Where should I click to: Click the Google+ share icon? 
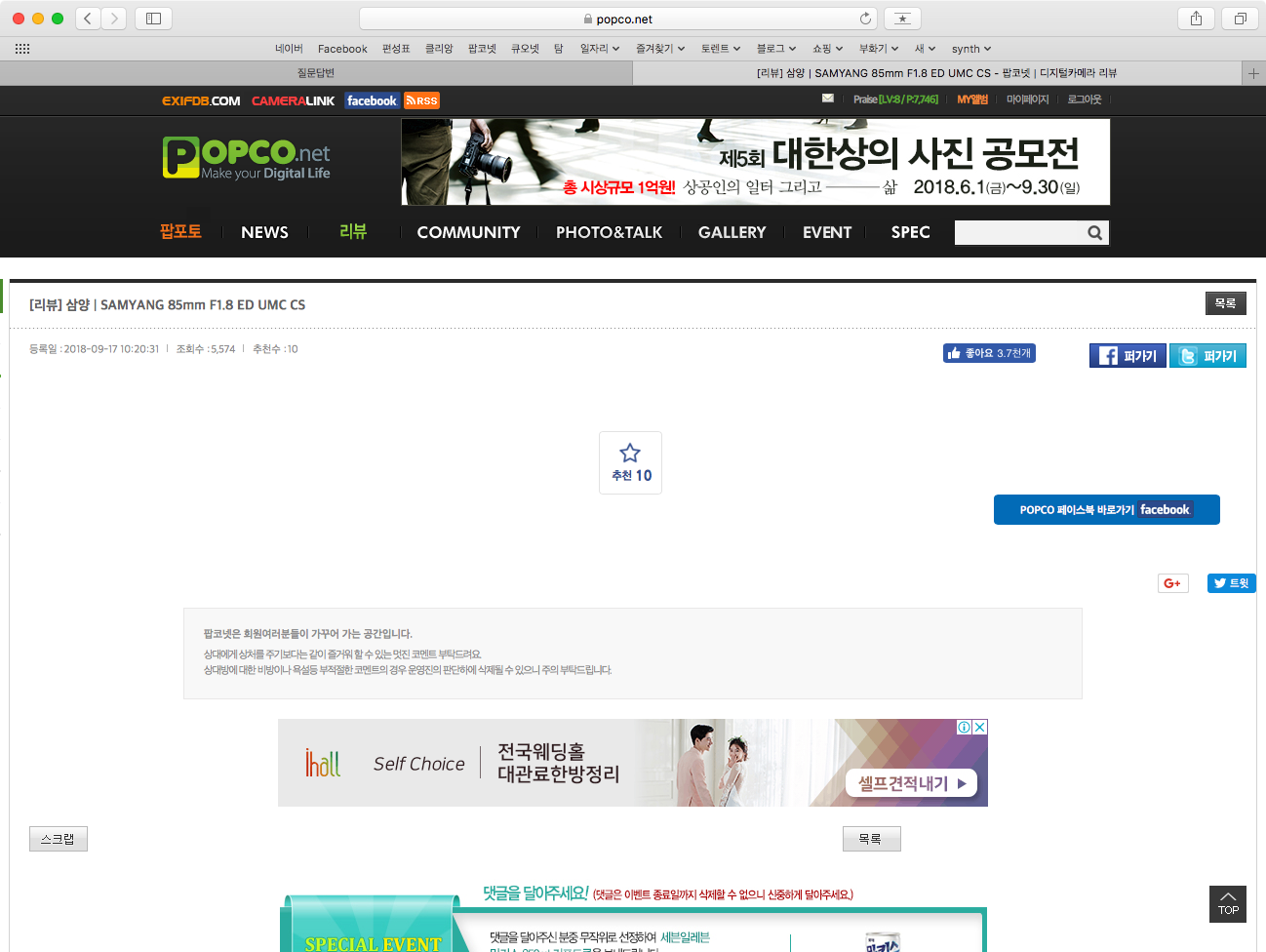(1173, 583)
